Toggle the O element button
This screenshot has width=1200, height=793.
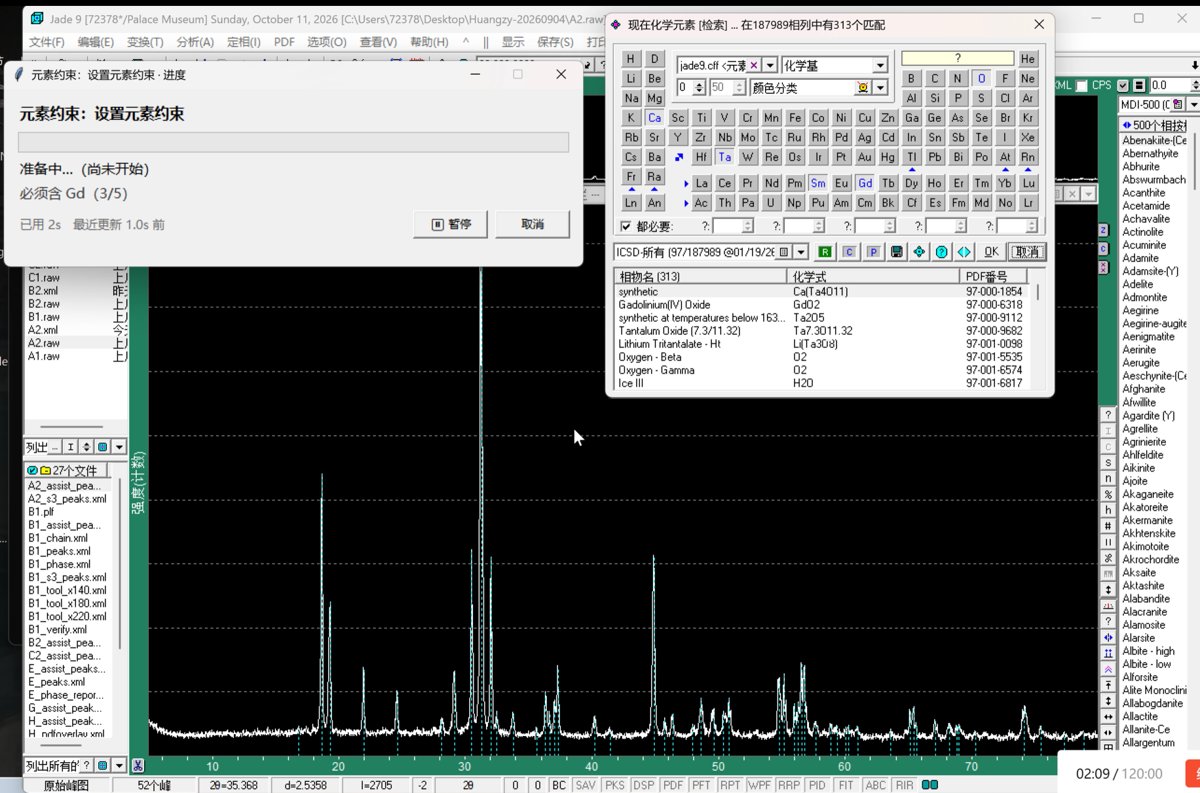tap(981, 78)
